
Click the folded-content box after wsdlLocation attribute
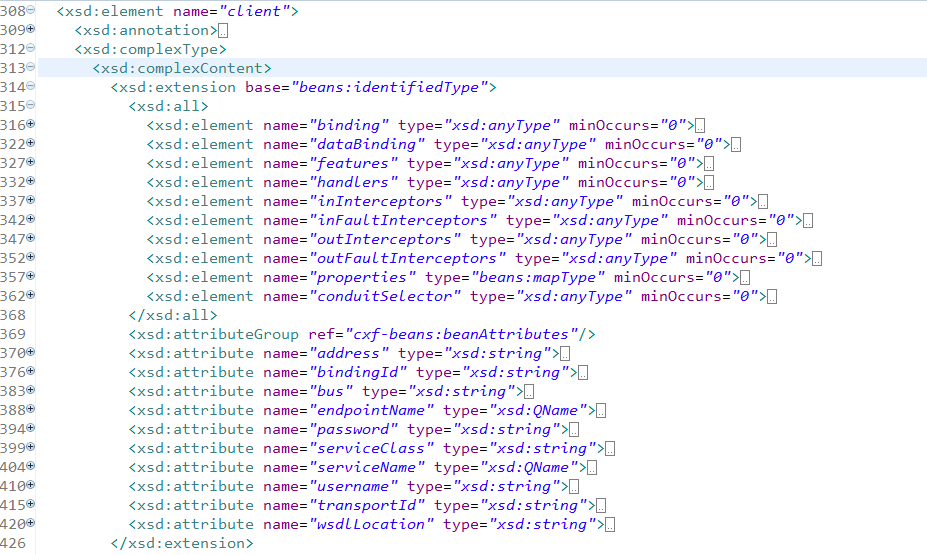[610, 525]
